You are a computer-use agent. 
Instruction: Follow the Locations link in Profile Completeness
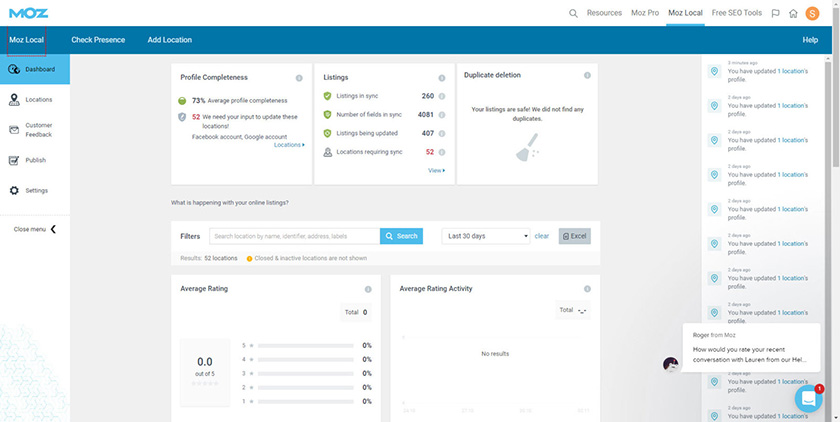pyautogui.click(x=289, y=145)
